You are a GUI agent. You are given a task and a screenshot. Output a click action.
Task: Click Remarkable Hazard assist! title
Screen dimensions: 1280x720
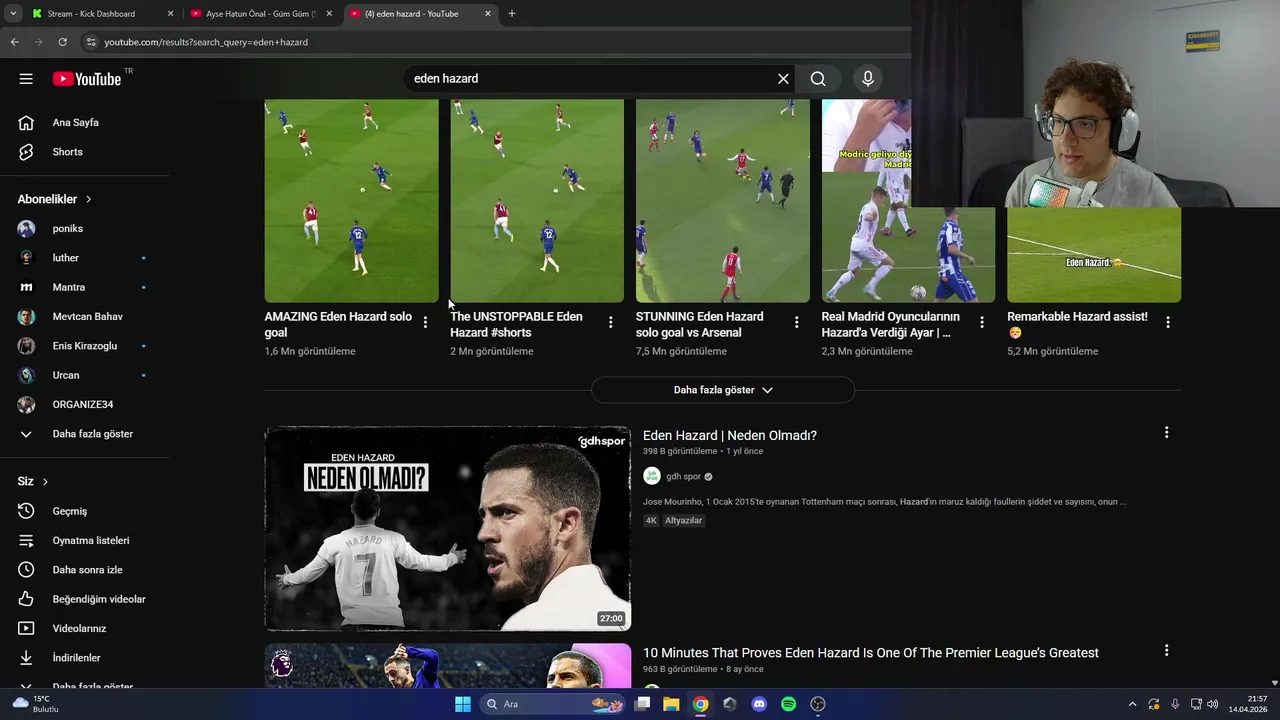click(1077, 324)
